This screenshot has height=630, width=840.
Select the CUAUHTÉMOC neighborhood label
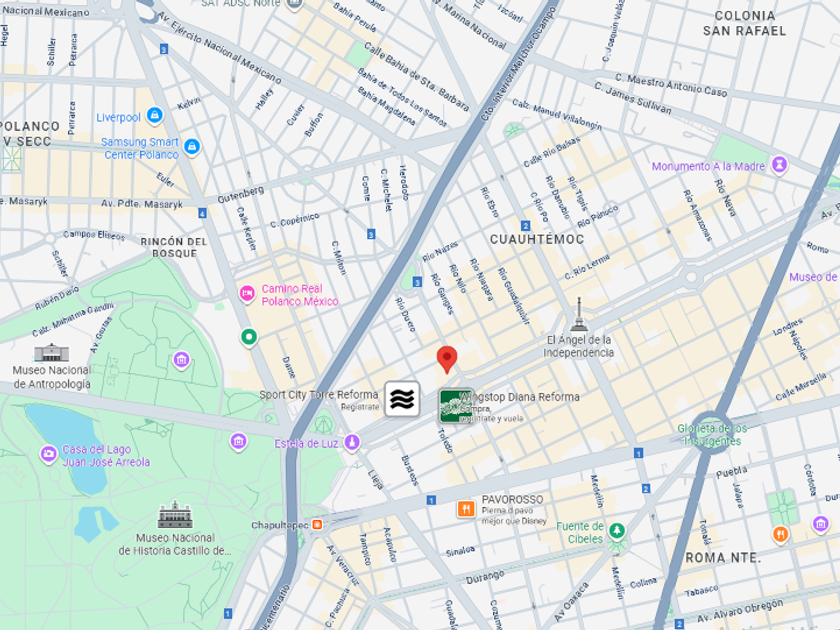(537, 239)
